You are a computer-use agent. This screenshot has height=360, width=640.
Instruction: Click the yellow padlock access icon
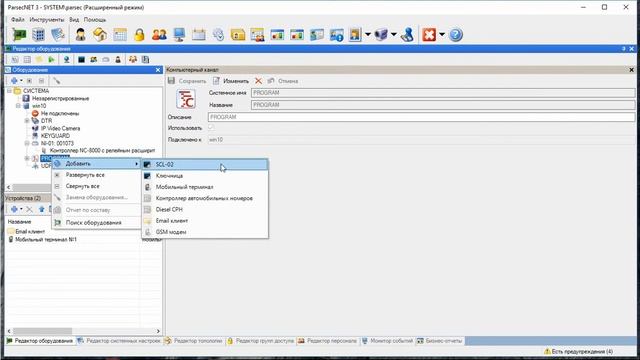[x=139, y=35]
